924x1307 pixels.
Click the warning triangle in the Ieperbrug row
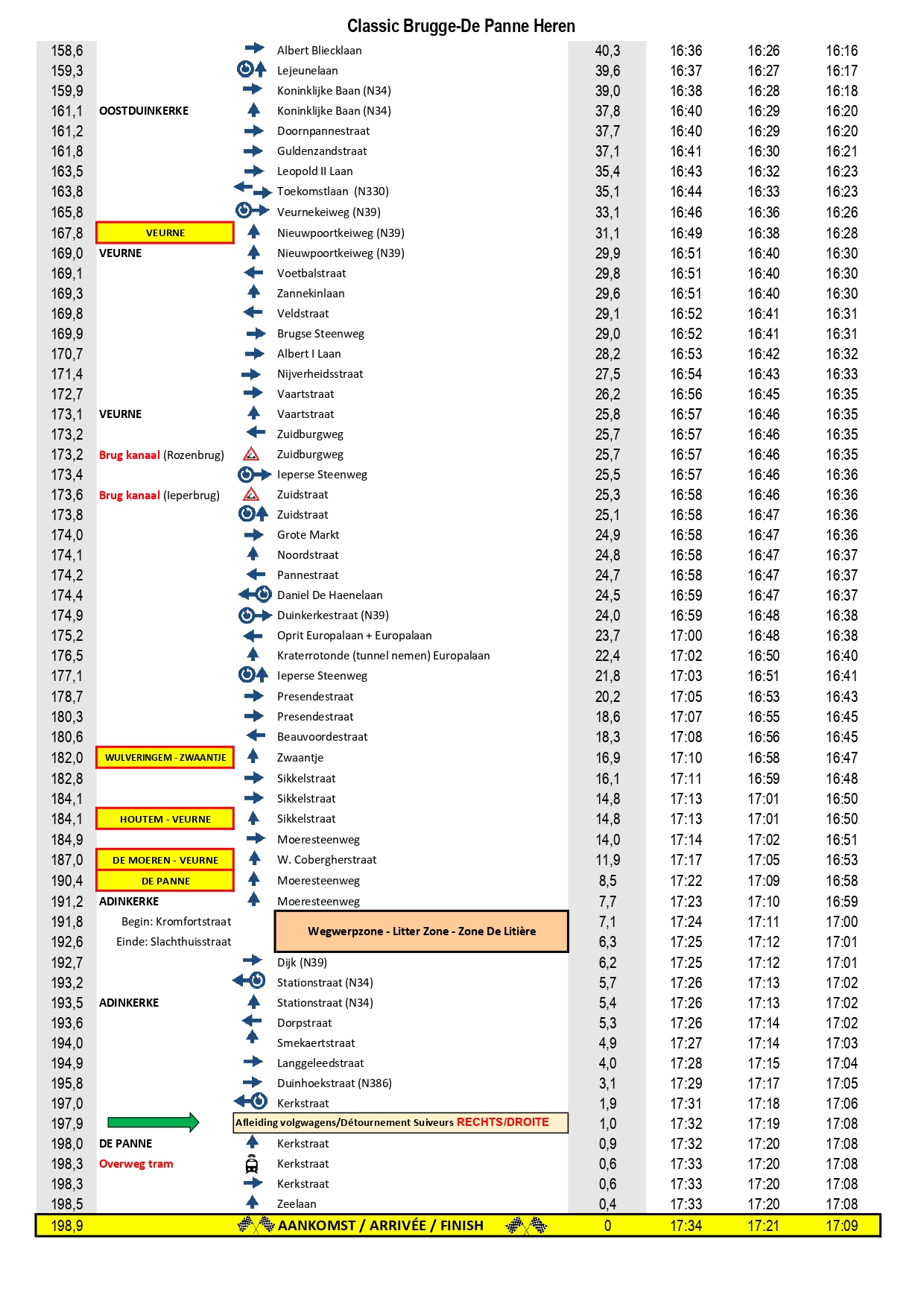click(251, 494)
